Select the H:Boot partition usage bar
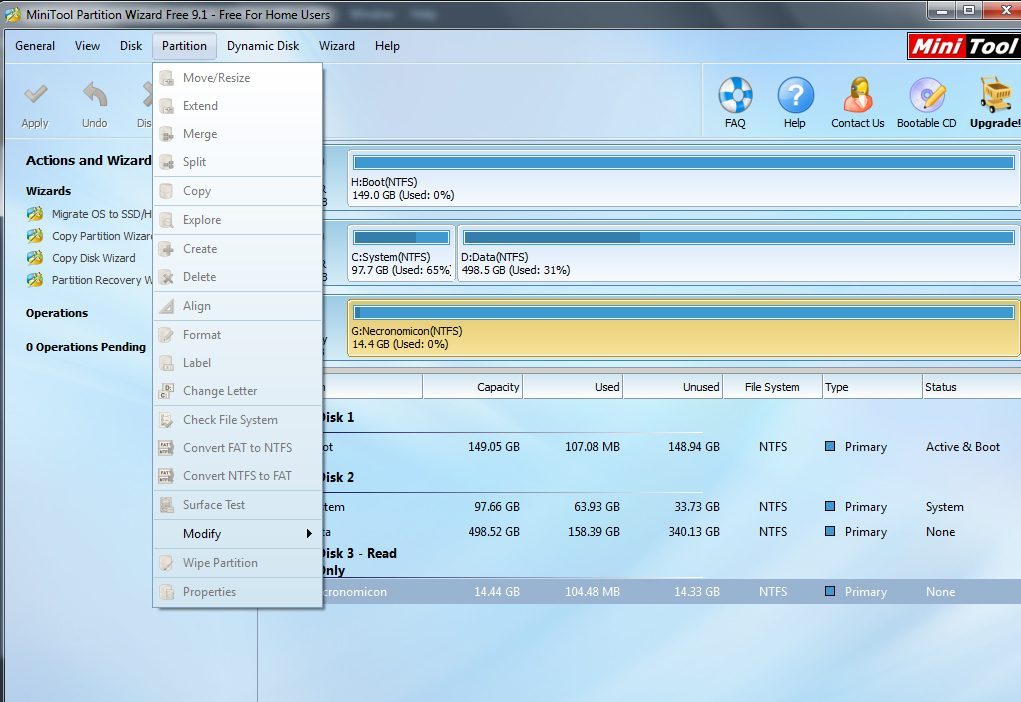 click(x=683, y=162)
